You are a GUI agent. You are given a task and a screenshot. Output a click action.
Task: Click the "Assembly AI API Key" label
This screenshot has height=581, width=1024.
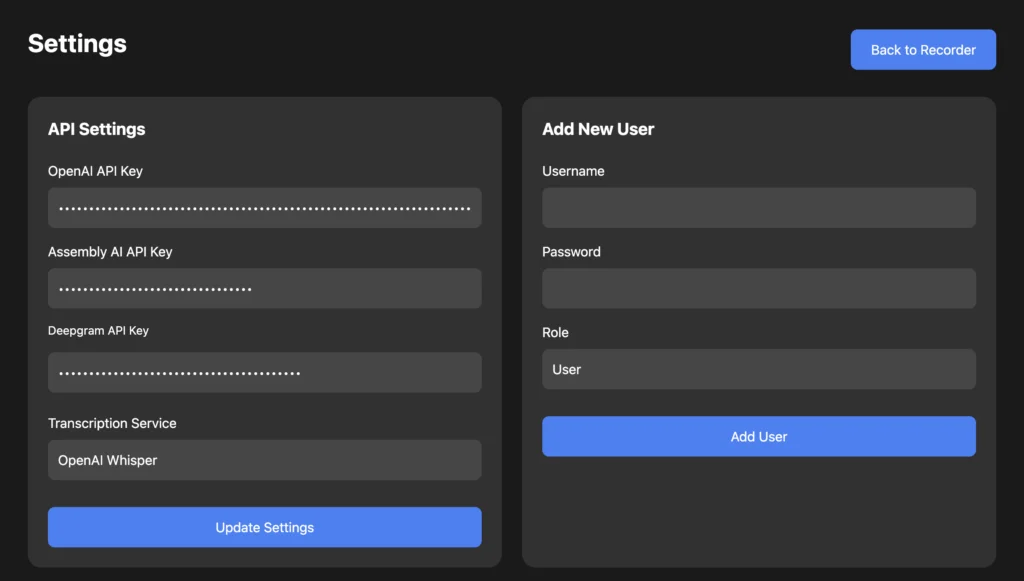(x=110, y=252)
